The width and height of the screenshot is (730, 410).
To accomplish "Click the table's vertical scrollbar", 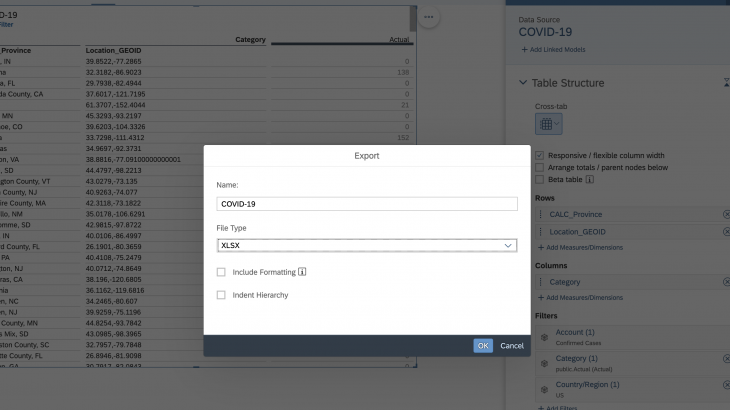I will pos(413,19).
